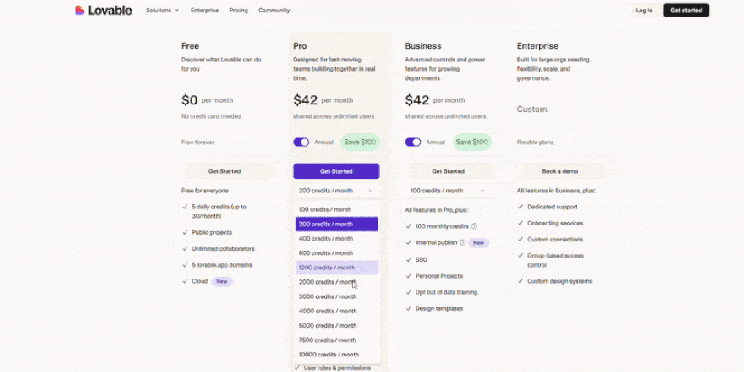Click the No credit card needed text
Screen dimensions: 744x372
coord(211,116)
